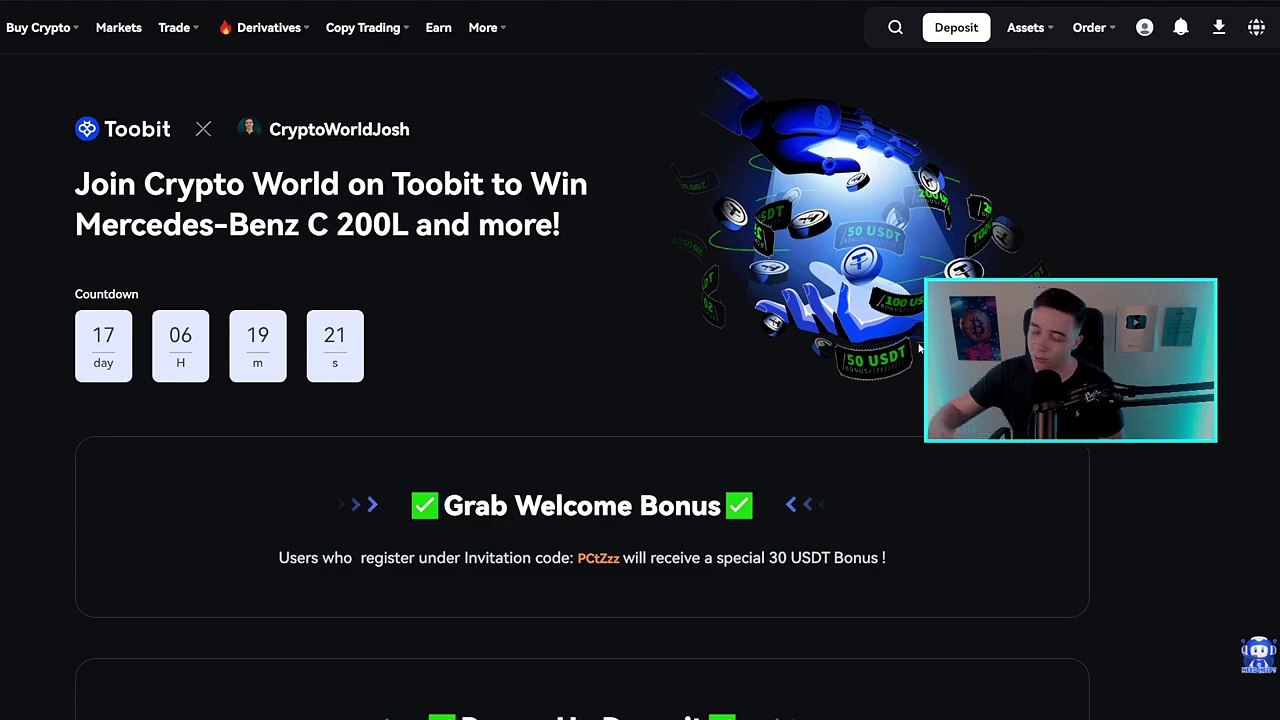Open the Earn menu item
Viewport: 1280px width, 720px height.
(438, 28)
